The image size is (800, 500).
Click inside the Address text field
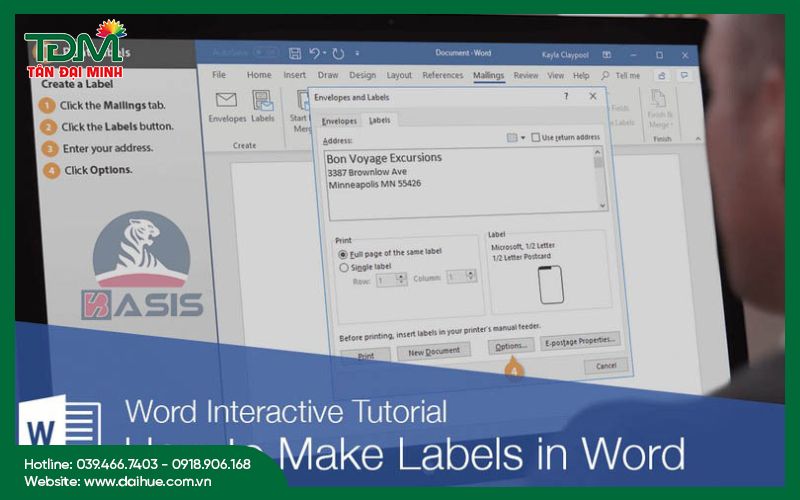[x=460, y=180]
